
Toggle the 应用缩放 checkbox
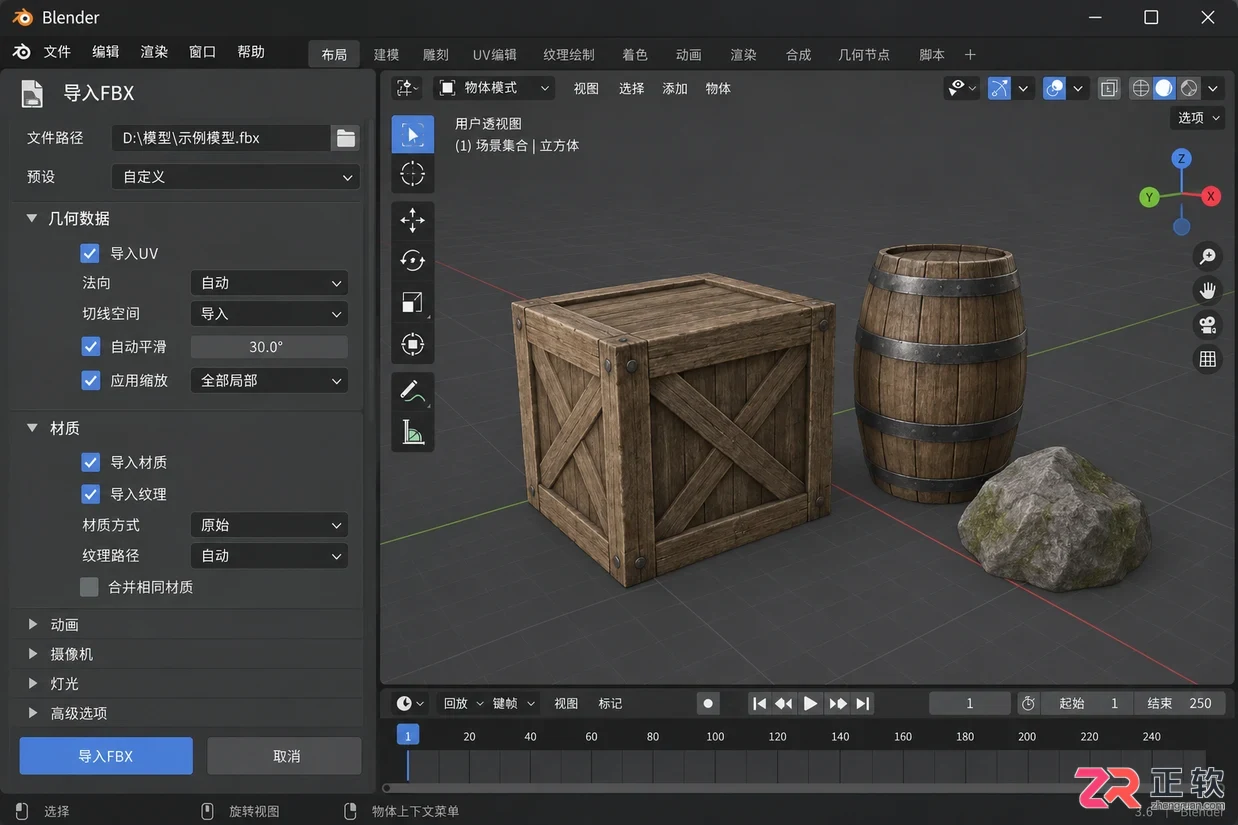click(x=90, y=380)
